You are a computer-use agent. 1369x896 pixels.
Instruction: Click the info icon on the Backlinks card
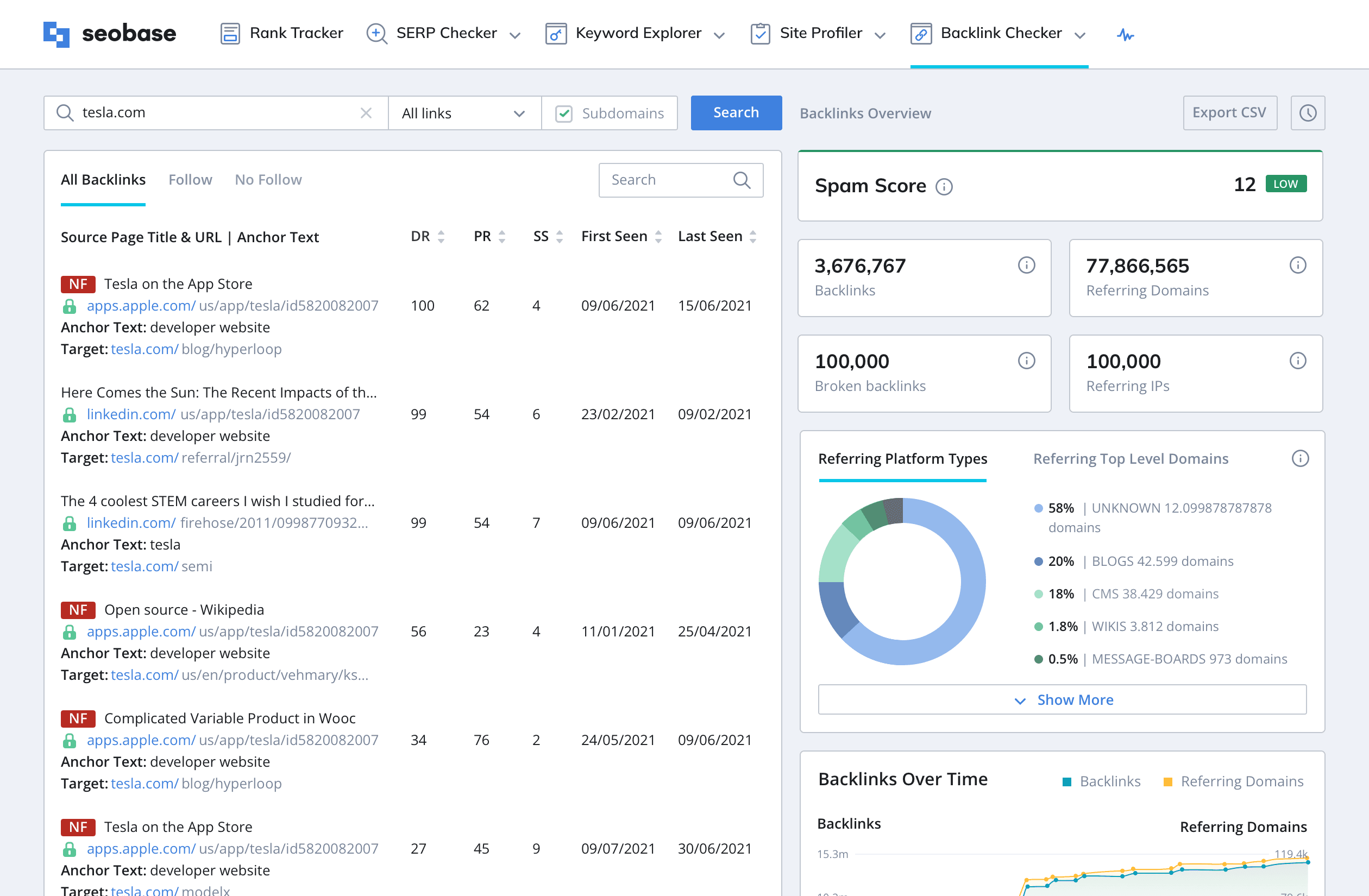[1026, 265]
